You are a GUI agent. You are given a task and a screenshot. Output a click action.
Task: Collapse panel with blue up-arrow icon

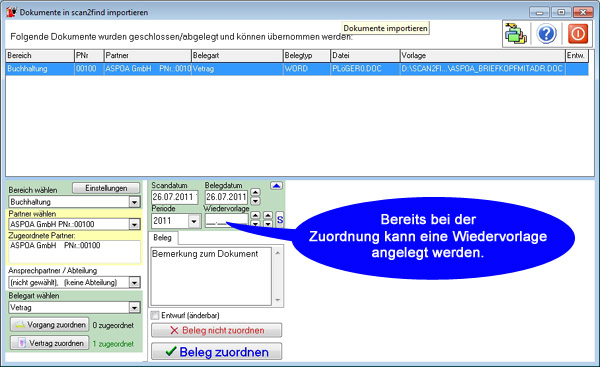(276, 186)
